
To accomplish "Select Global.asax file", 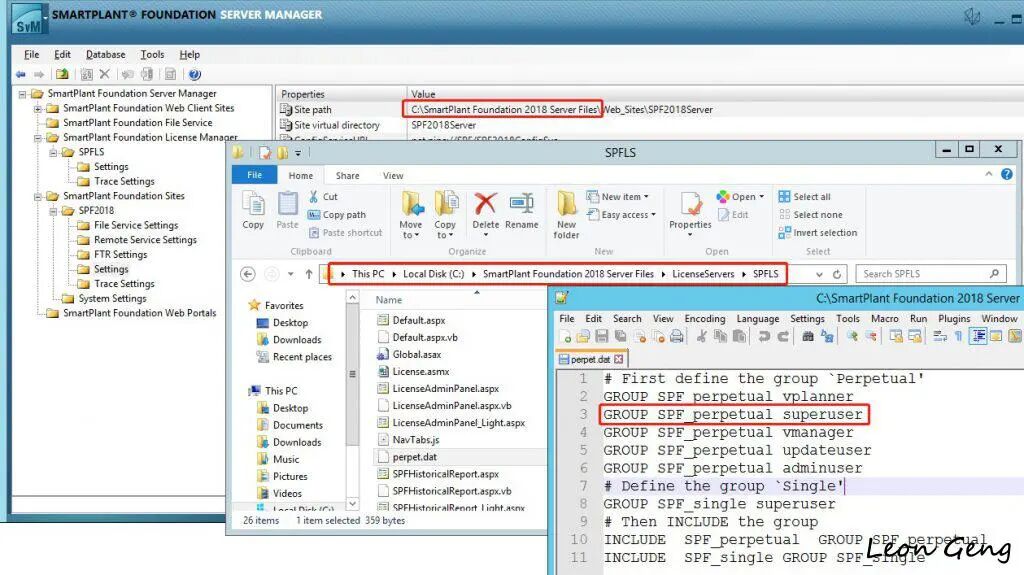I will 417,354.
